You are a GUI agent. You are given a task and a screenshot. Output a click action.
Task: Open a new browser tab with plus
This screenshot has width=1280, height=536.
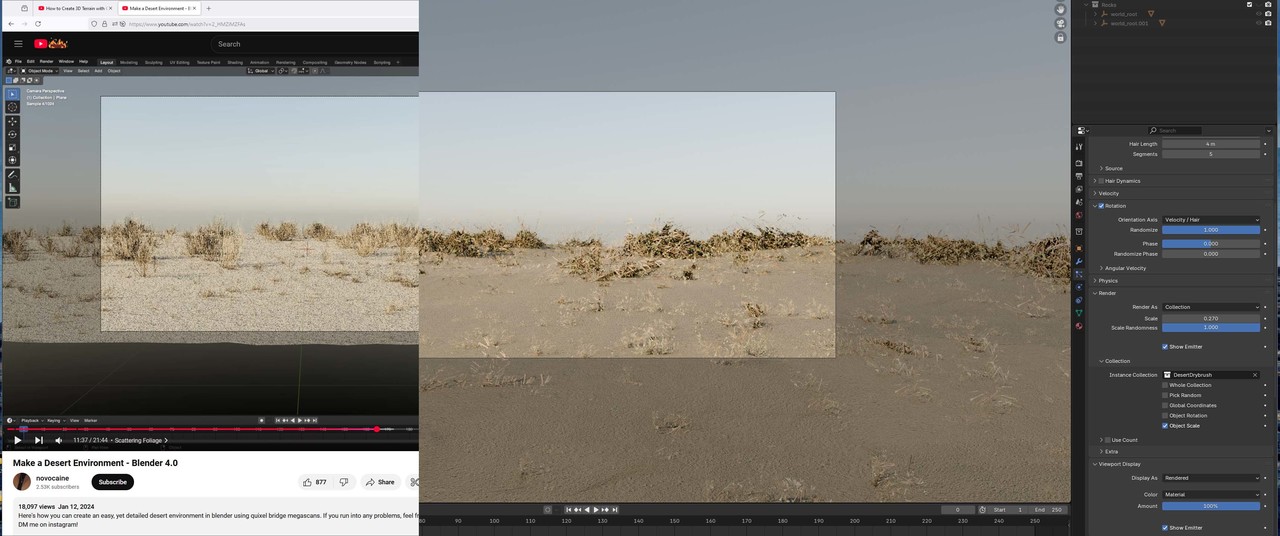[208, 8]
